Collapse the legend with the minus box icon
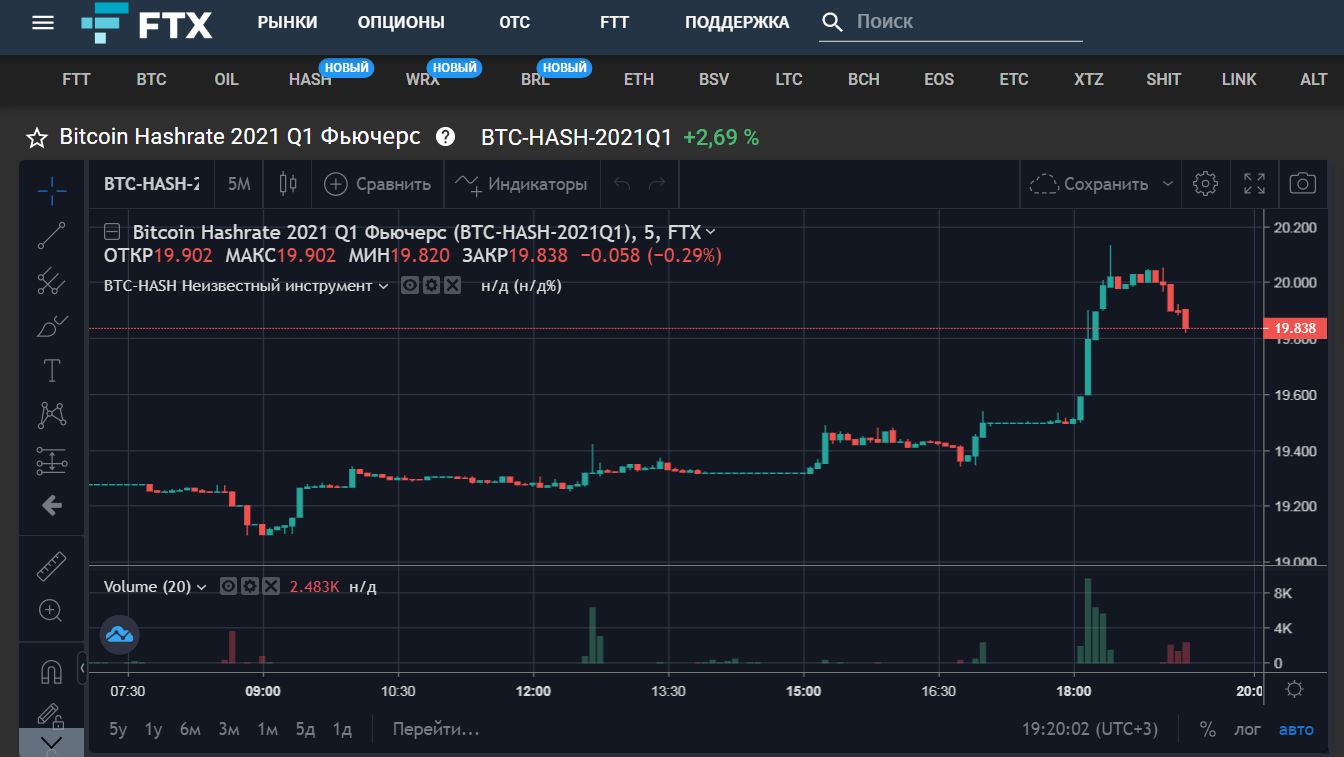This screenshot has height=757, width=1344. coord(114,233)
